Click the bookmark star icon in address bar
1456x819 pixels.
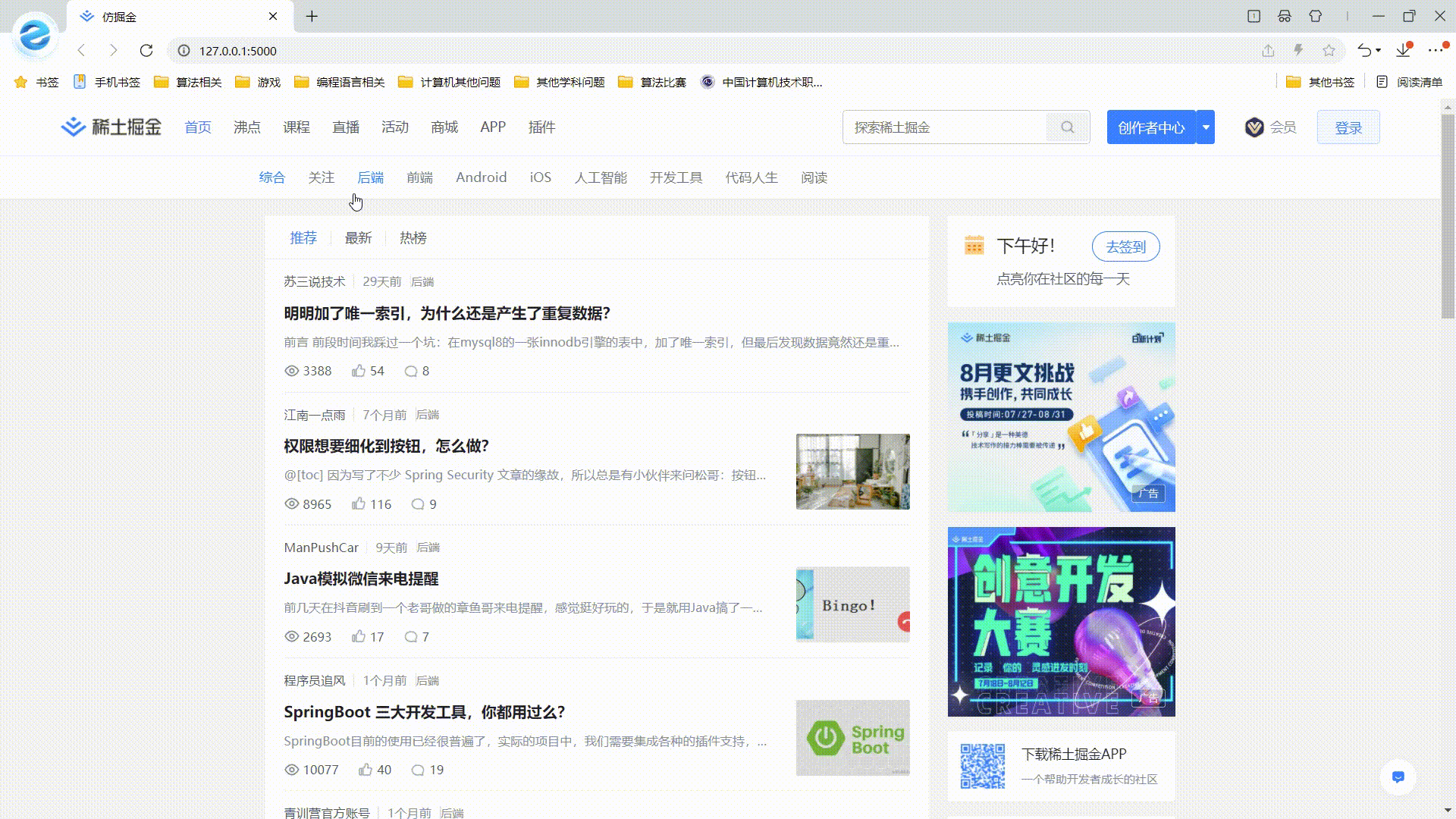click(x=1329, y=51)
